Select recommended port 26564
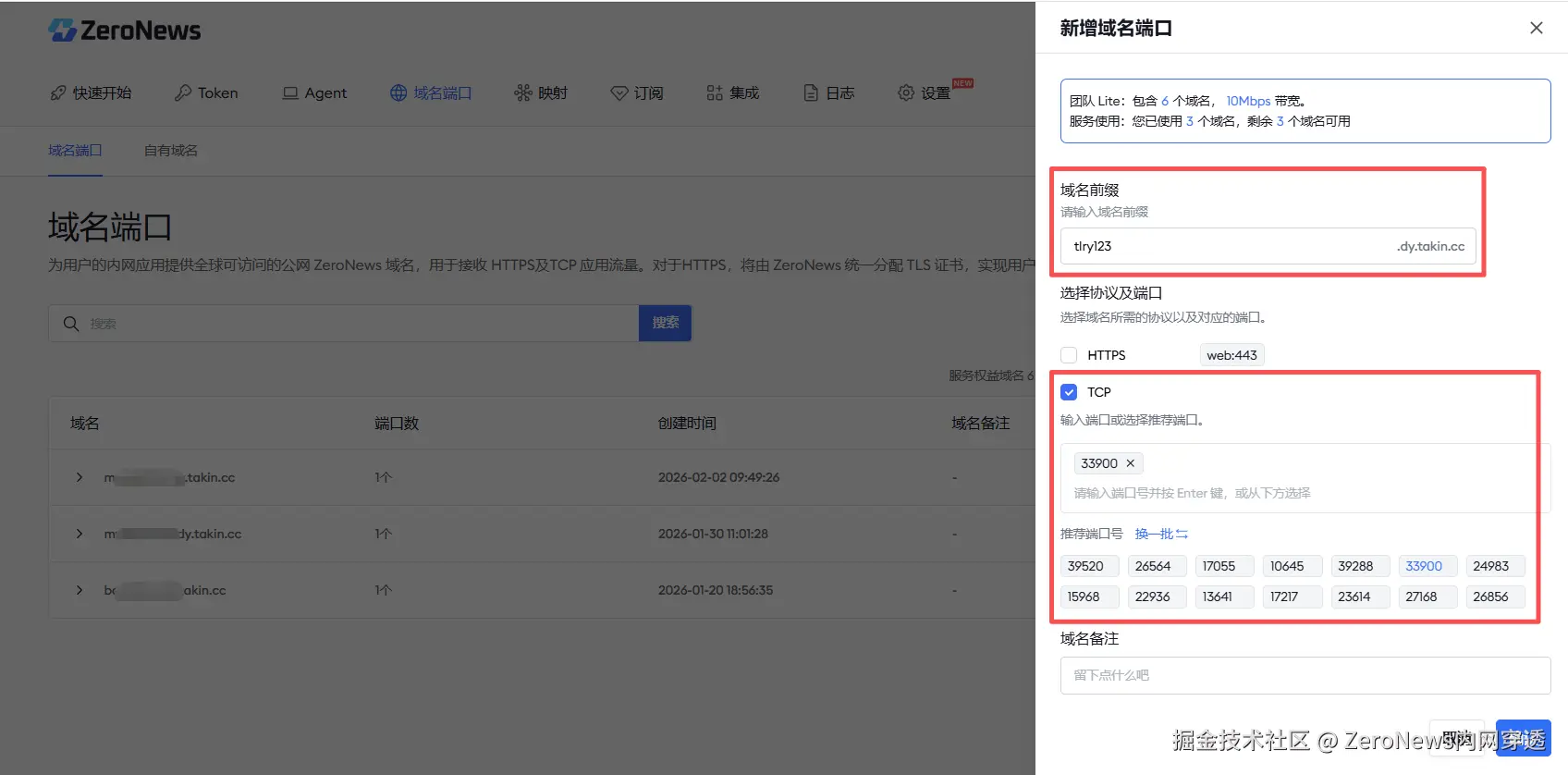Screen dimensions: 1568x775 pyautogui.click(x=1158, y=566)
